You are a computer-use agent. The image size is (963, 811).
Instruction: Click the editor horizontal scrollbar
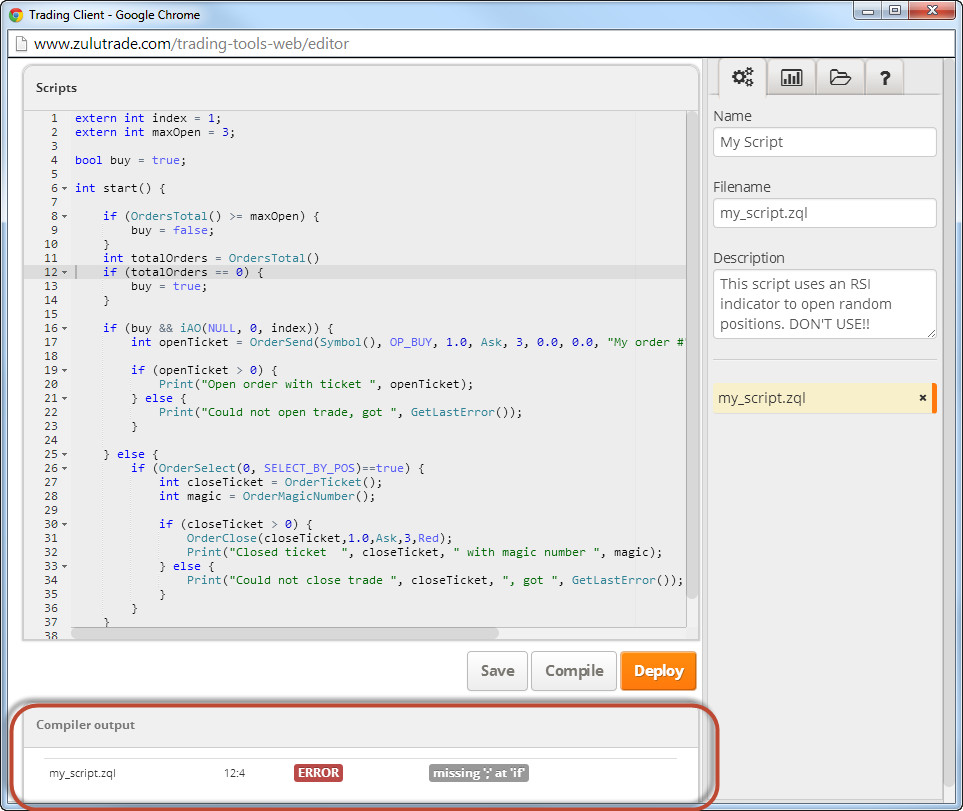pyautogui.click(x=285, y=633)
